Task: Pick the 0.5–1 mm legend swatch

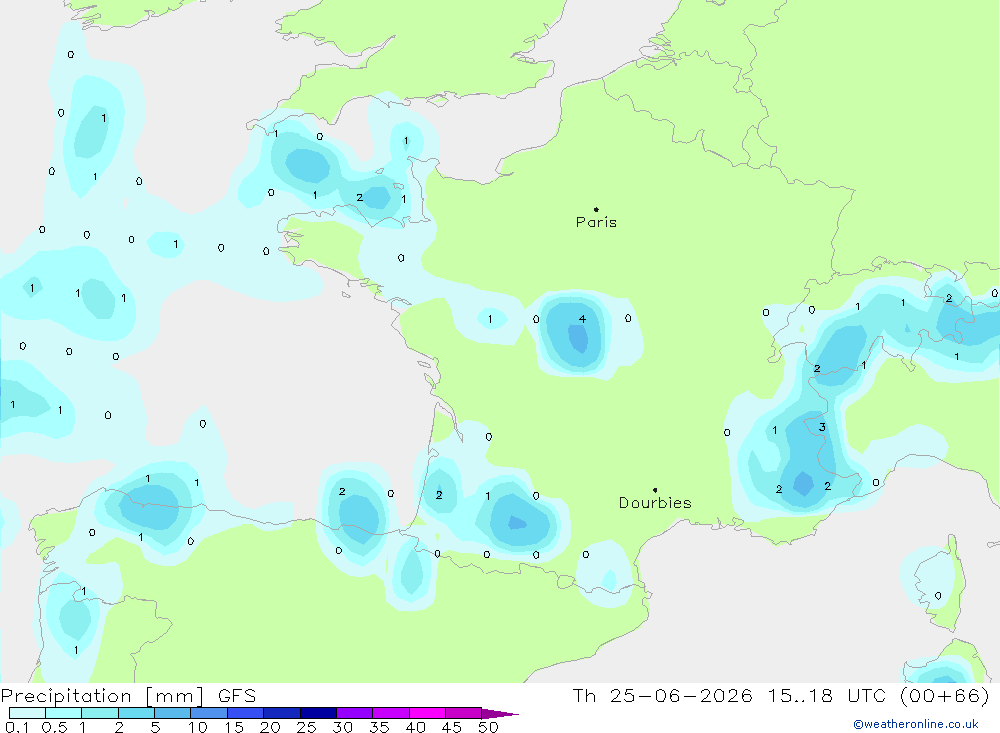Action: tap(64, 713)
